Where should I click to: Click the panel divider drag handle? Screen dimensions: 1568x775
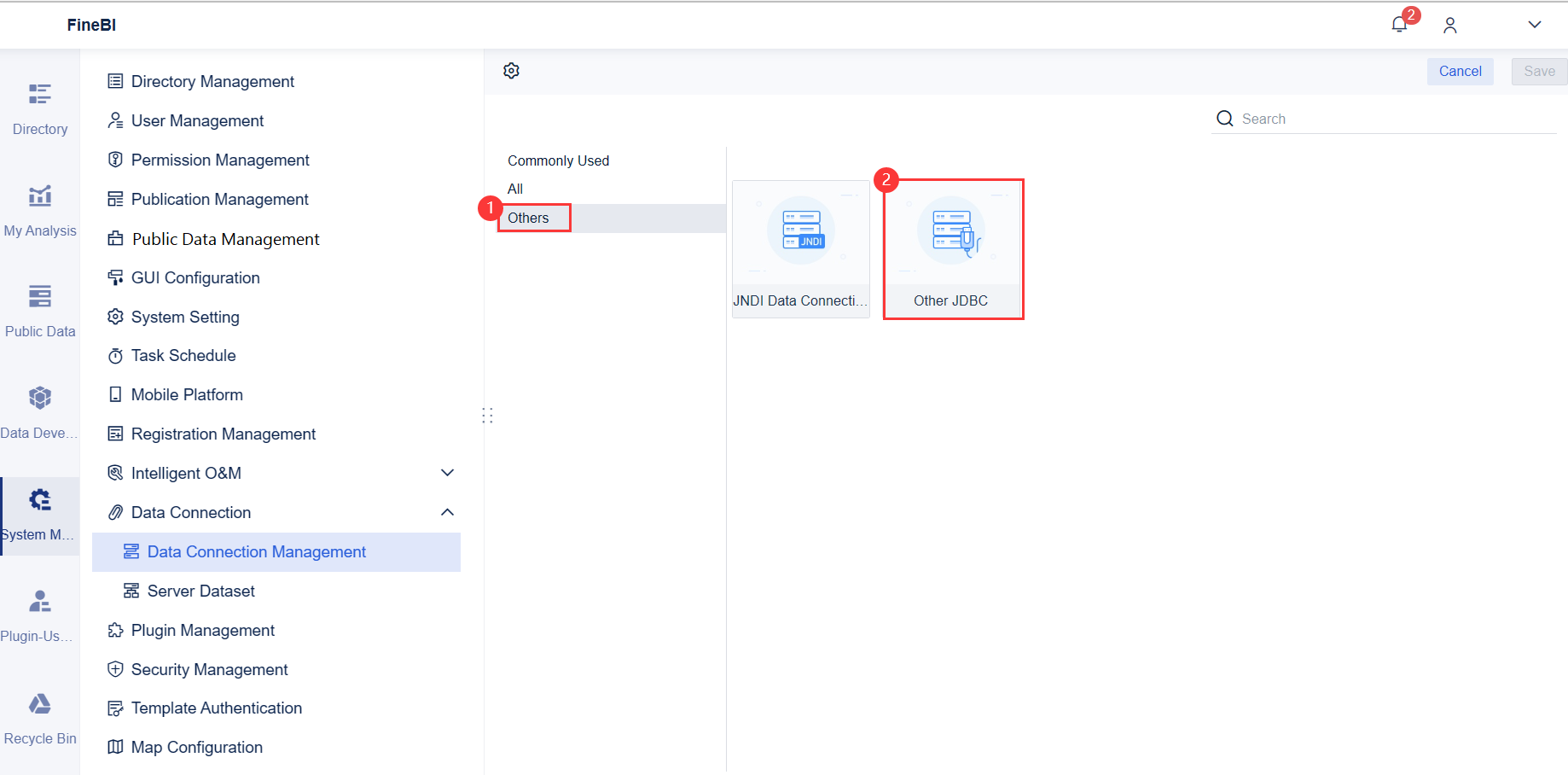pyautogui.click(x=487, y=416)
